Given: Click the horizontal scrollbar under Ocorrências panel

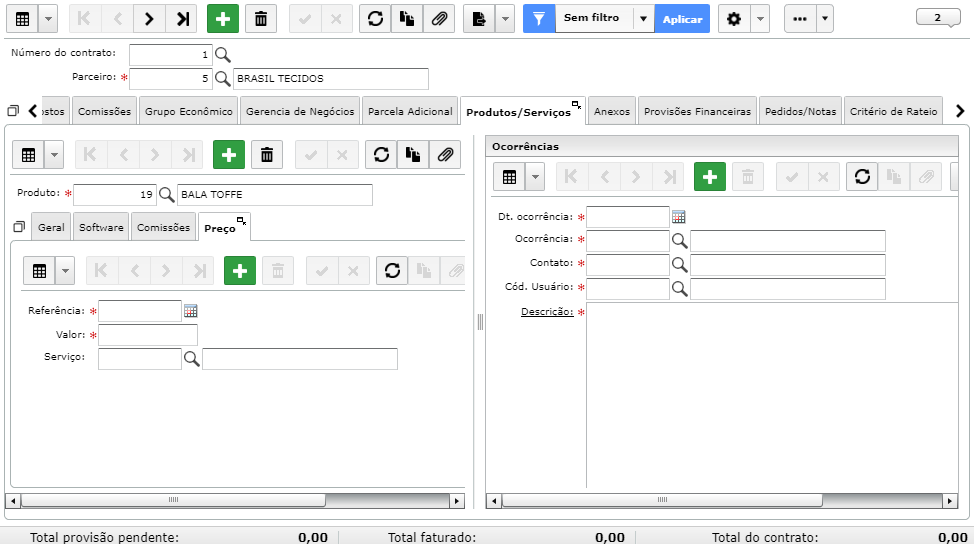Looking at the screenshot, I should point(721,500).
